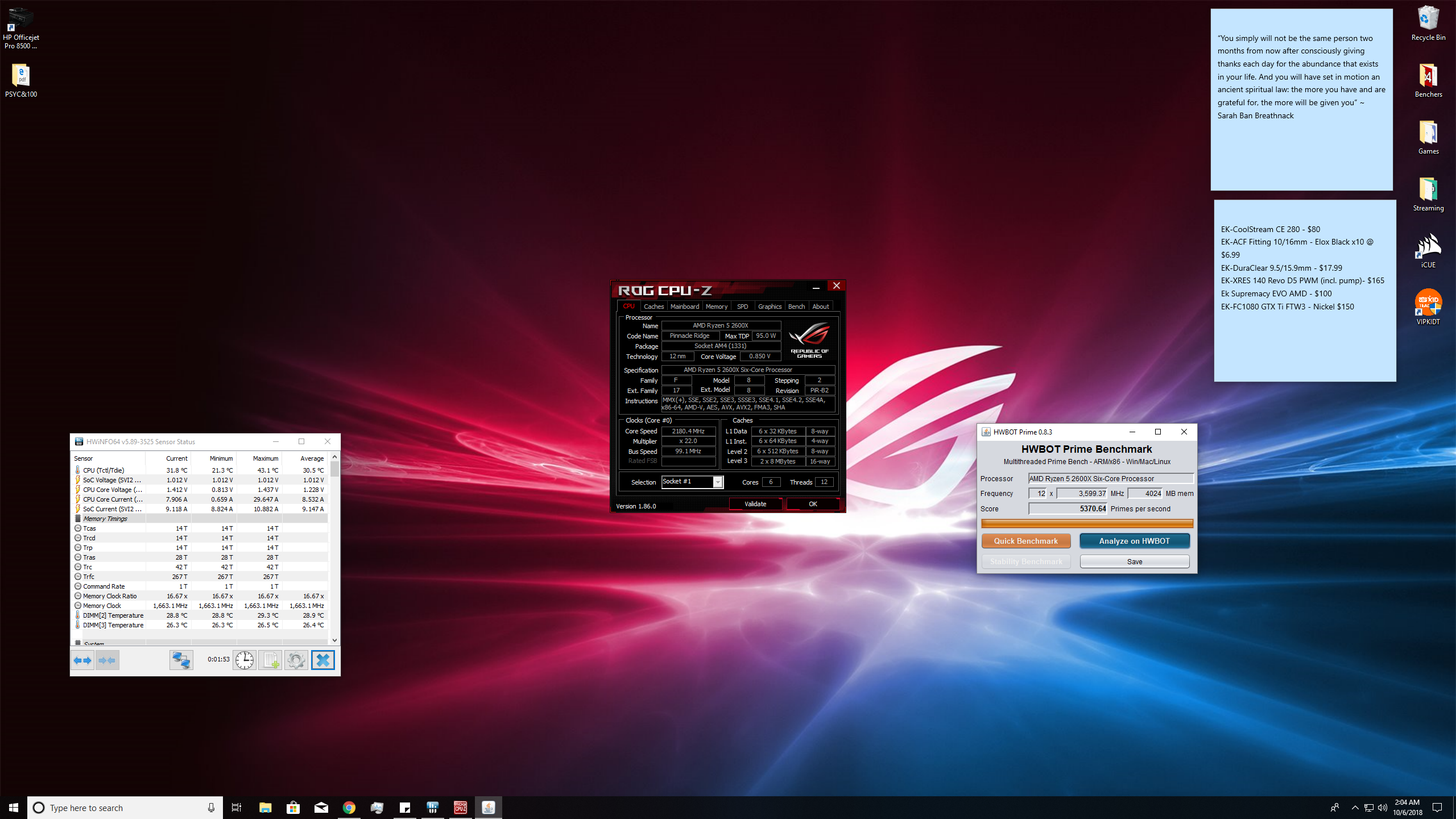1456x819 pixels.
Task: Click Analyze on HWBOT button
Action: click(x=1134, y=541)
